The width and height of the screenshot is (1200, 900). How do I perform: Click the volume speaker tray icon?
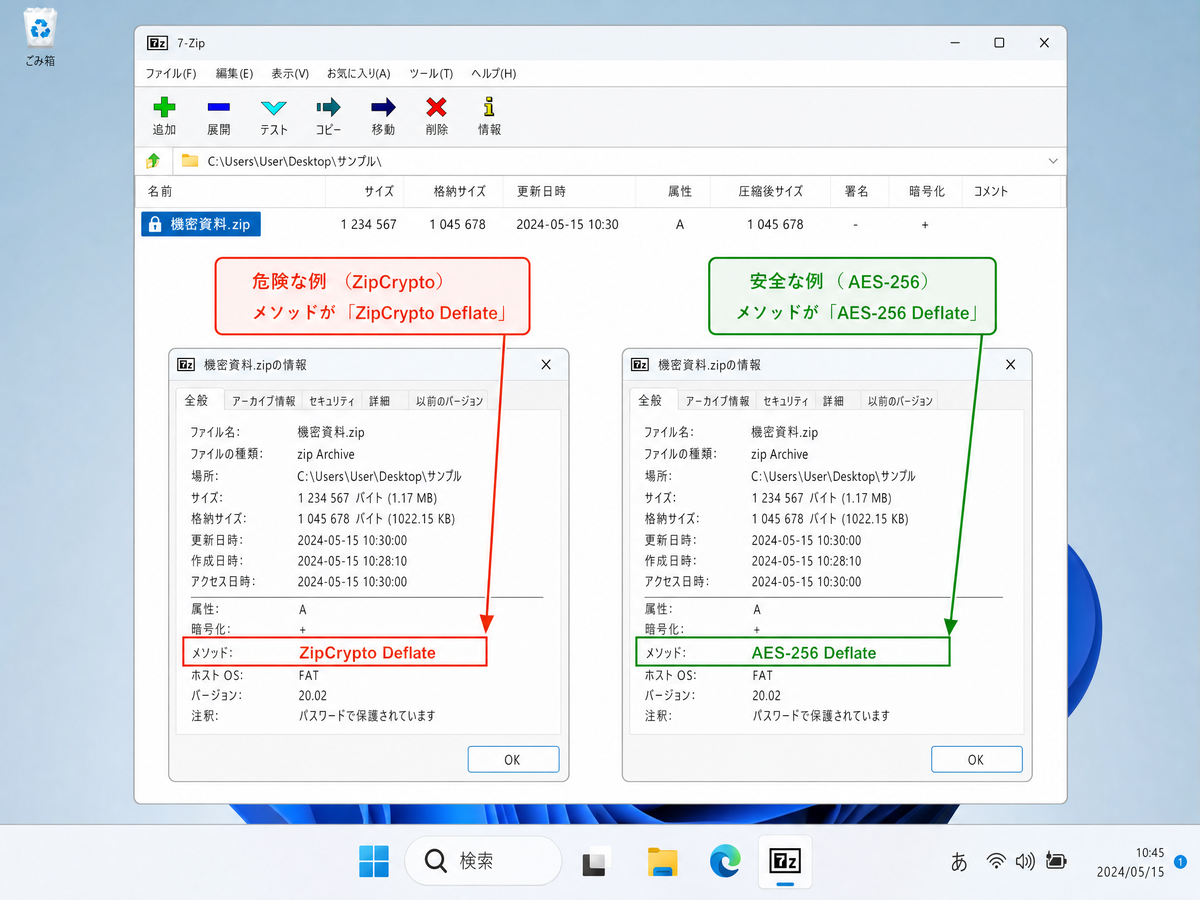tap(1025, 861)
